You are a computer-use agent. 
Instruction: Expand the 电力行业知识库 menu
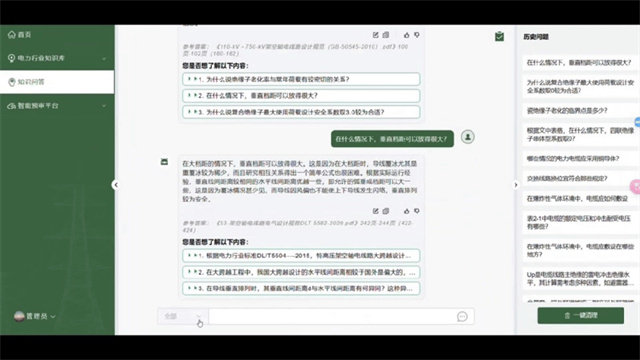57,58
